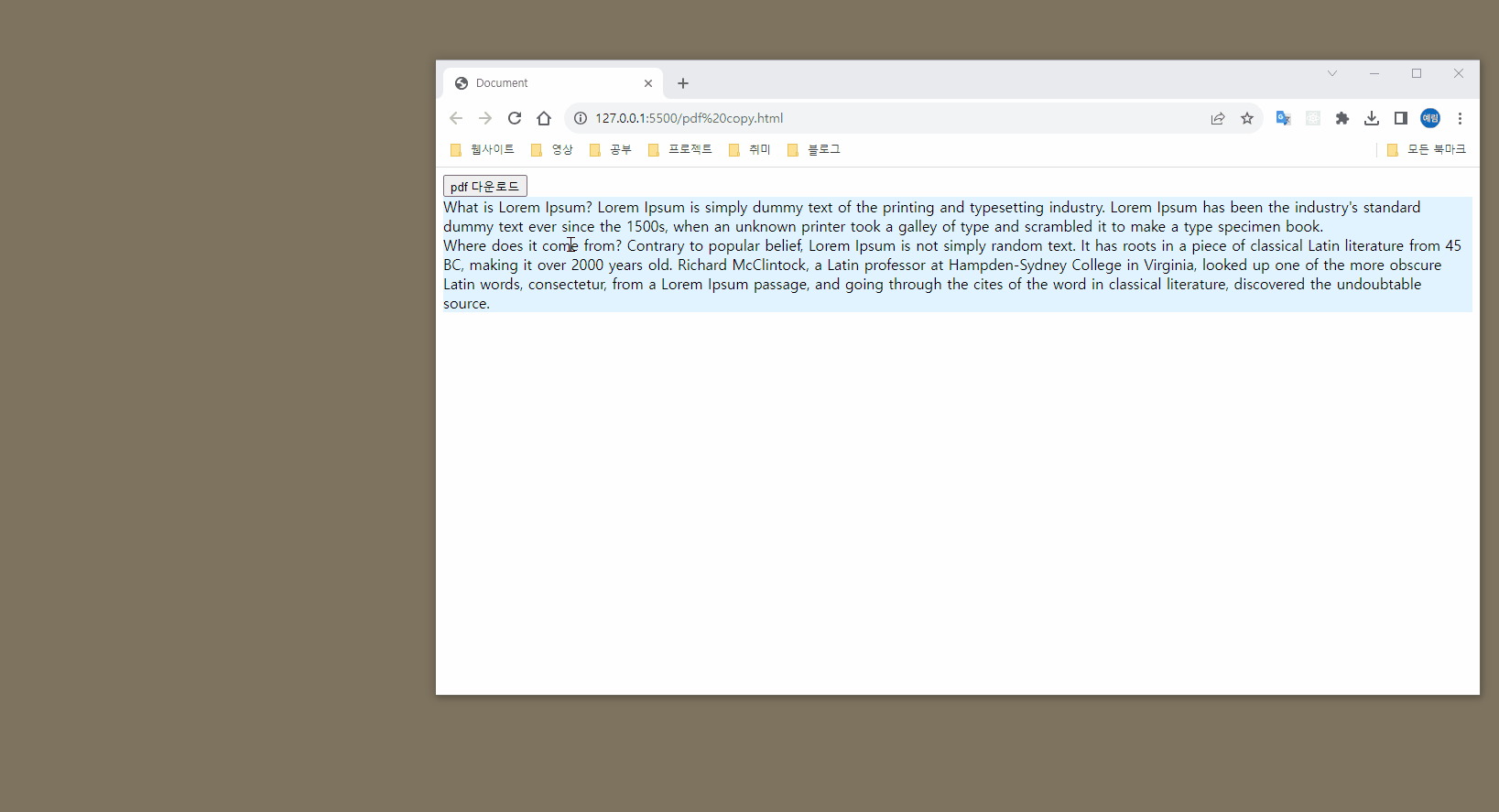This screenshot has width=1499, height=812.
Task: Open the 공부 bookmark folder
Action: 611,149
